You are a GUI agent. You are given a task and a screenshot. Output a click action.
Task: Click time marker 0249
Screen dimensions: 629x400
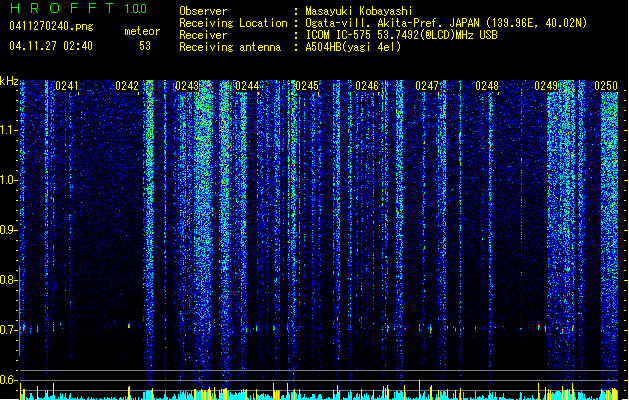(546, 86)
